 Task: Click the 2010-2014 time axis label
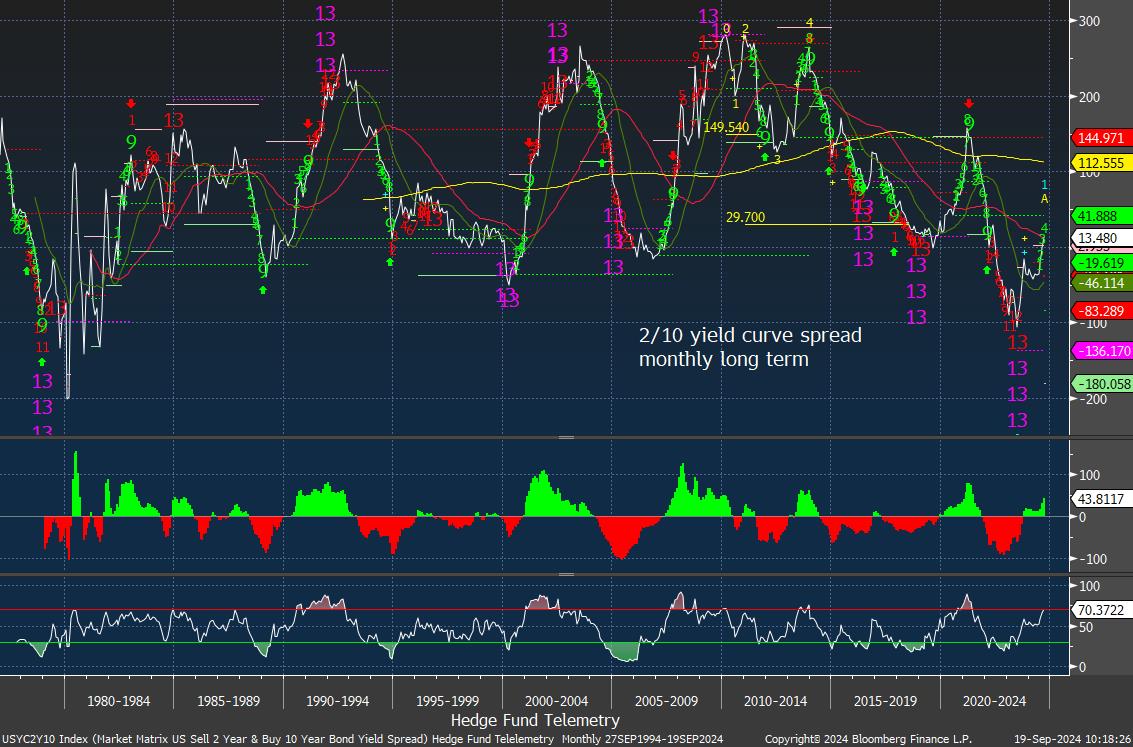click(x=776, y=701)
